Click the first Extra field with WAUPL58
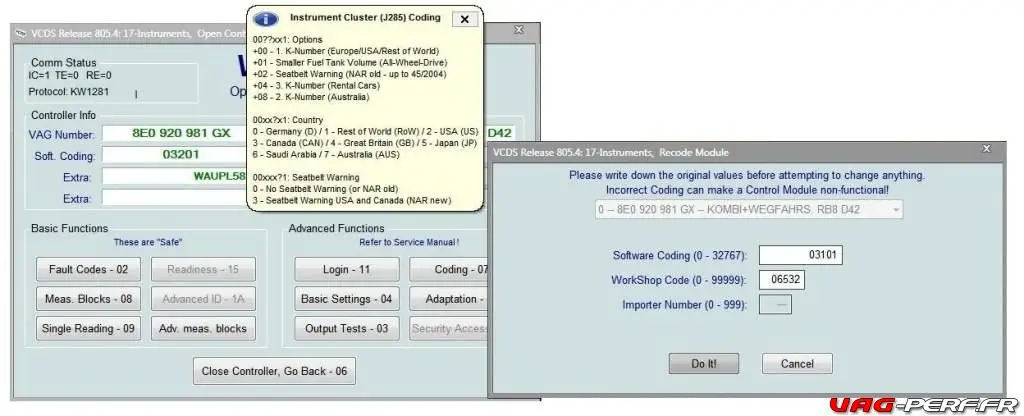Viewport: 1024px width, 416px height. (175, 176)
